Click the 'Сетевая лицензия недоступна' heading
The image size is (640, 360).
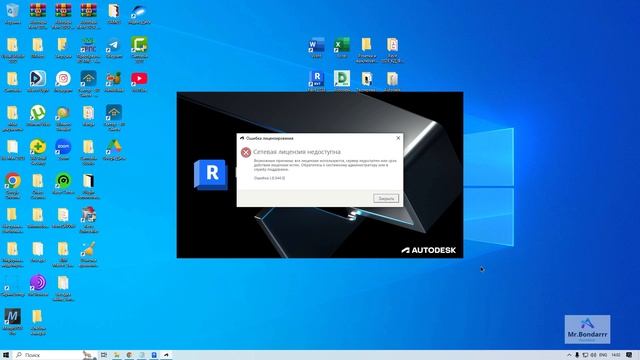click(x=297, y=152)
